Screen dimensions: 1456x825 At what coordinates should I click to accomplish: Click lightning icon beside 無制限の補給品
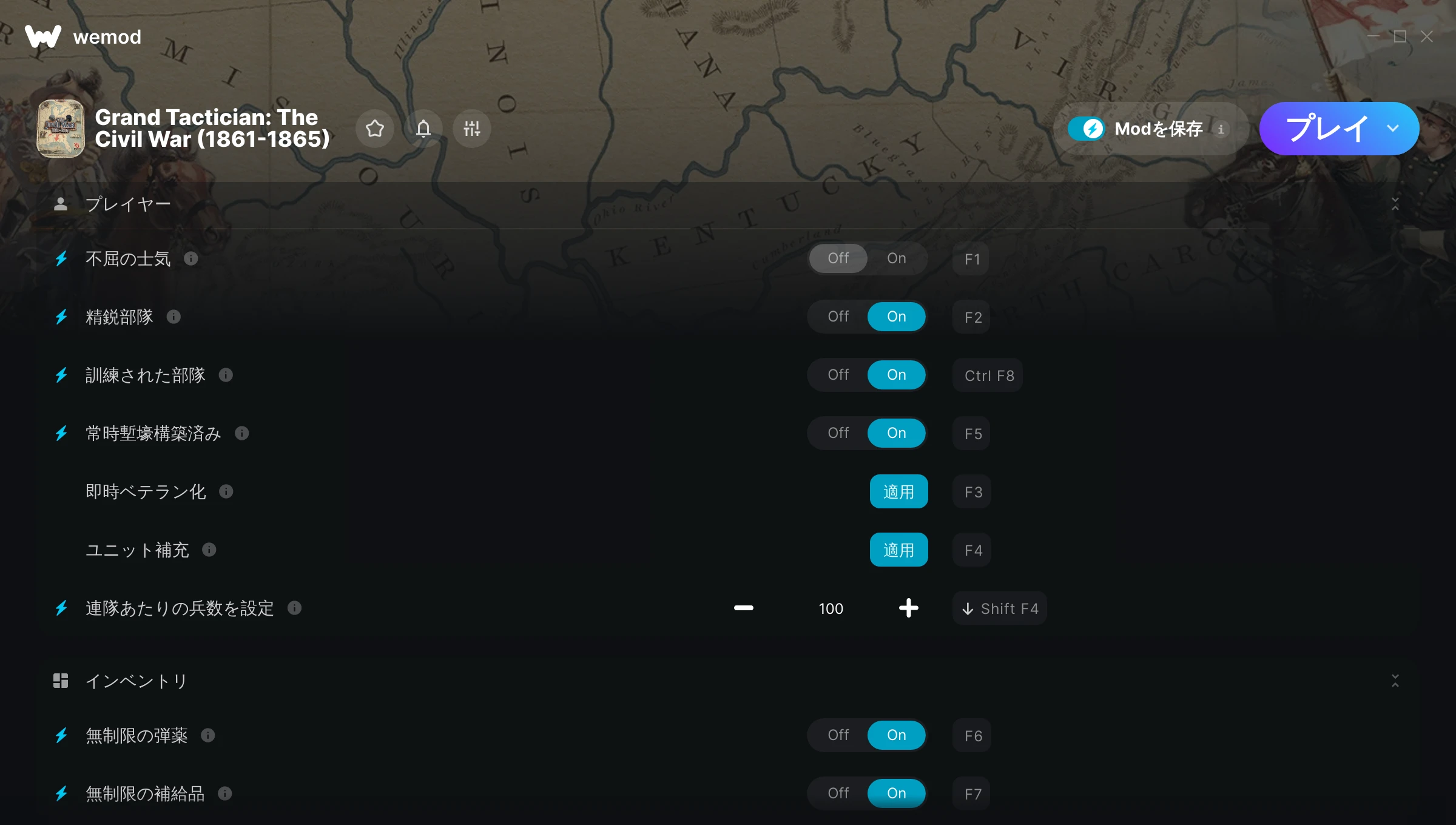61,793
